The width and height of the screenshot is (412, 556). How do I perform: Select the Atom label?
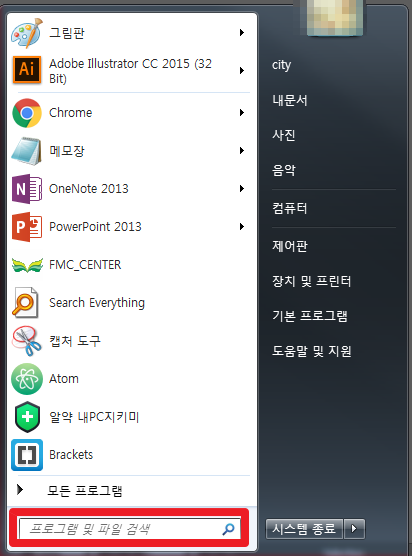pos(64,379)
